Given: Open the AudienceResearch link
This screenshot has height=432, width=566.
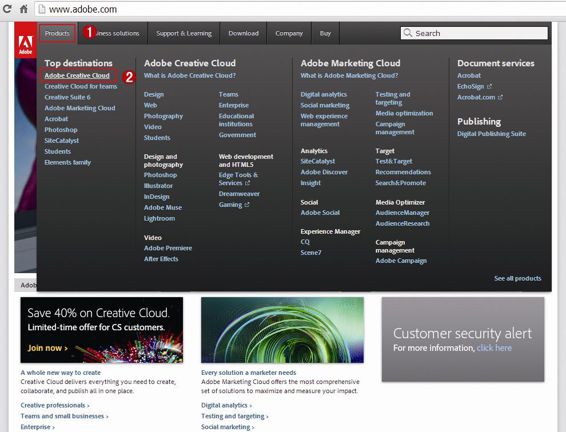Looking at the screenshot, I should tap(402, 224).
